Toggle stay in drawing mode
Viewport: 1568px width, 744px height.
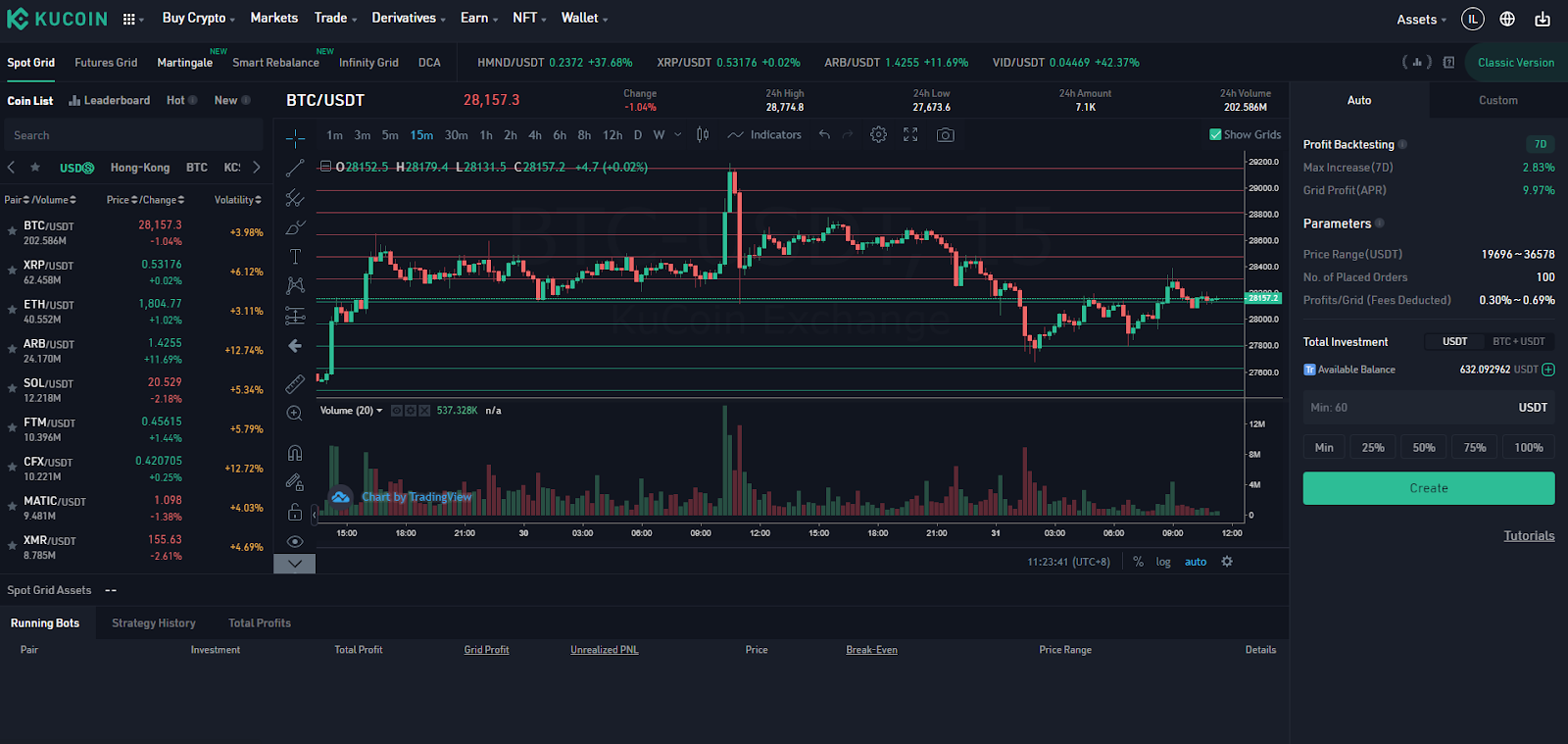click(295, 482)
